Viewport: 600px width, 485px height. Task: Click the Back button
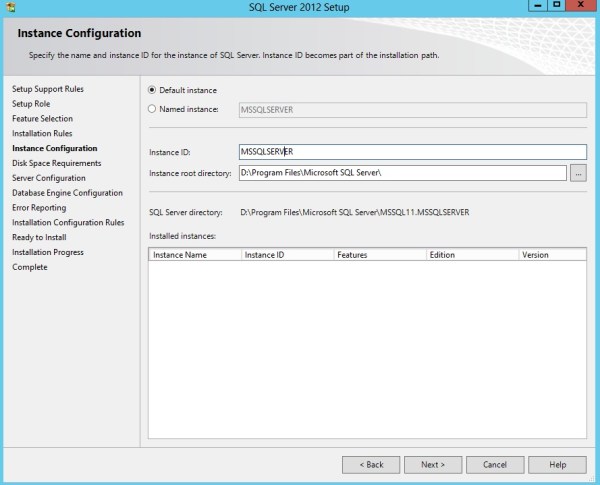click(371, 465)
